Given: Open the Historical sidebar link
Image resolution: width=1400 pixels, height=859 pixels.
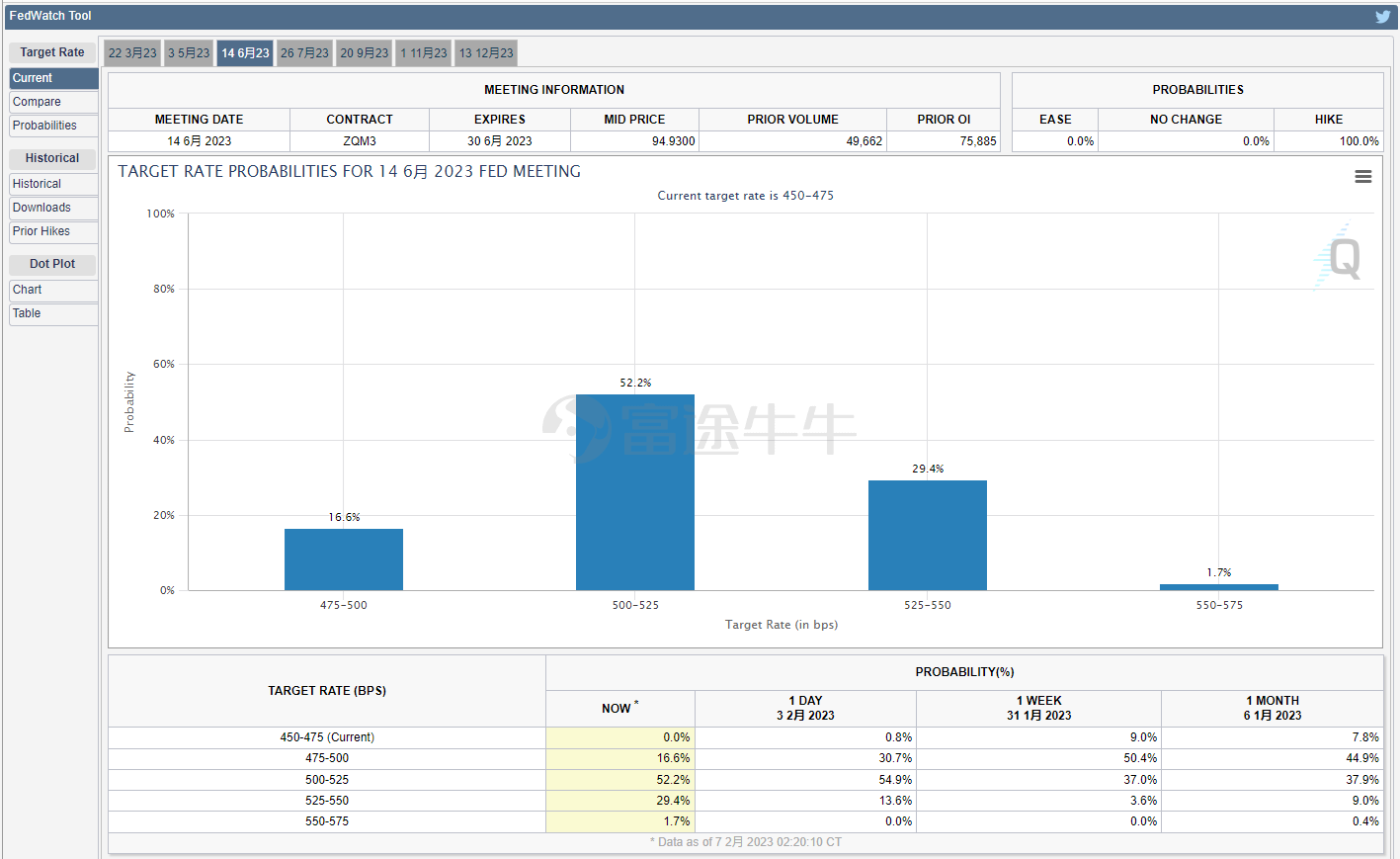Looking at the screenshot, I should coord(53,184).
